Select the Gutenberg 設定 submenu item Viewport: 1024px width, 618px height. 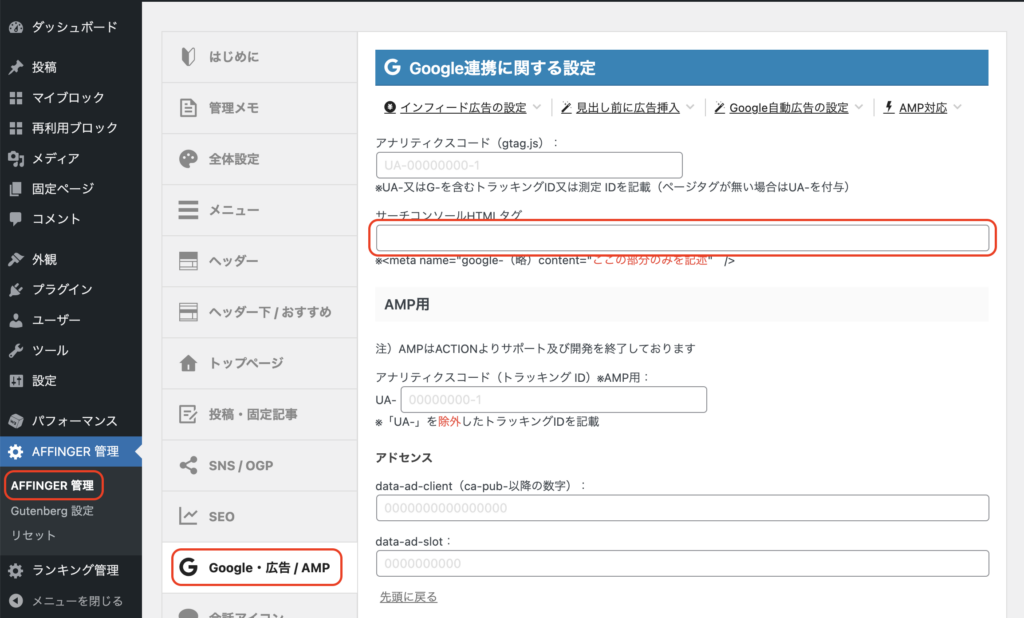pyautogui.click(x=52, y=511)
